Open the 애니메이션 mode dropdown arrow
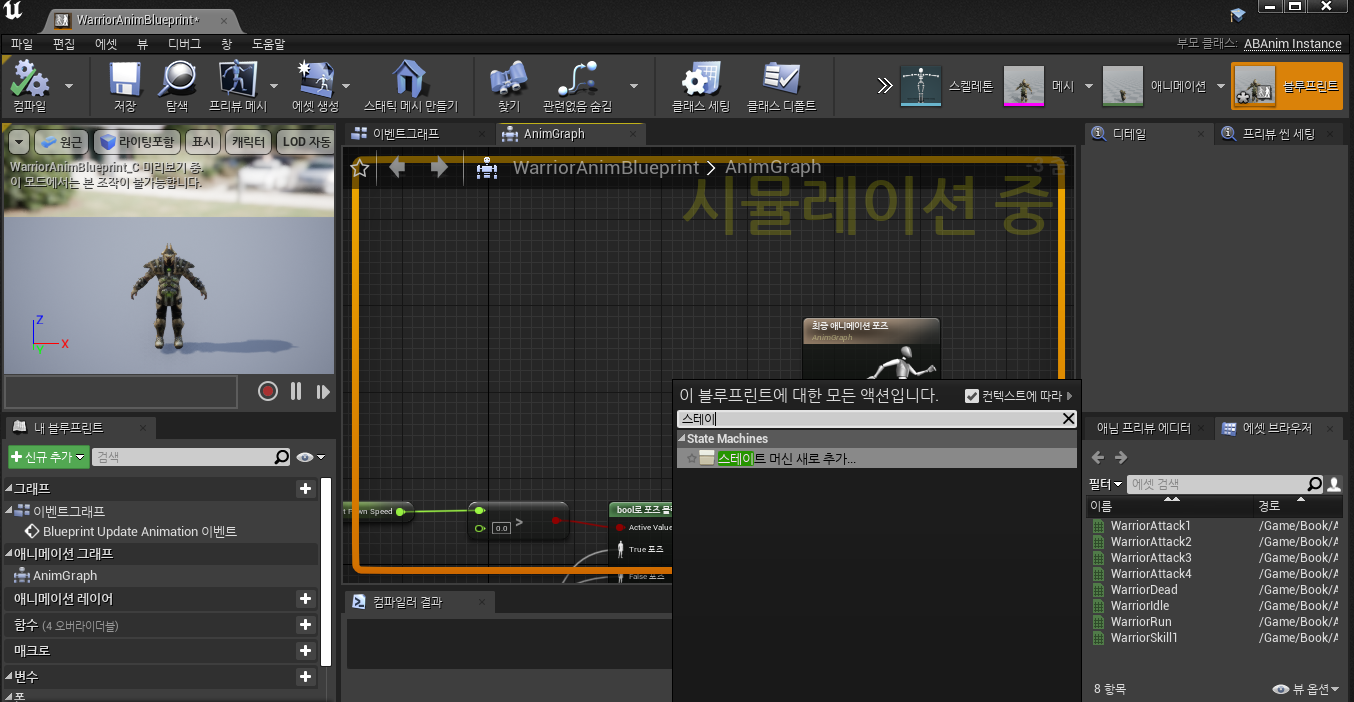 [x=1220, y=86]
